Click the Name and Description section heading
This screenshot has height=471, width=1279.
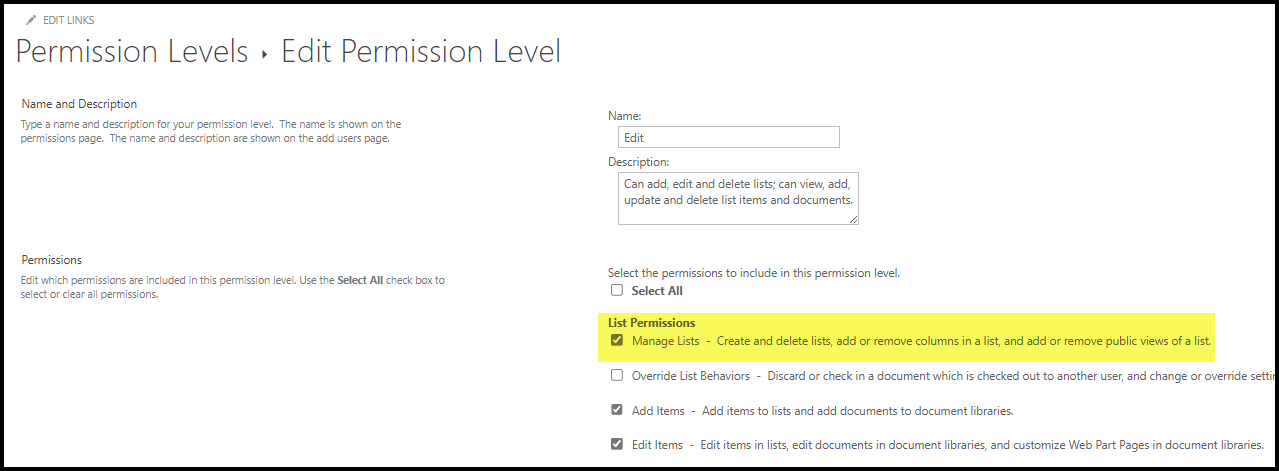point(79,104)
